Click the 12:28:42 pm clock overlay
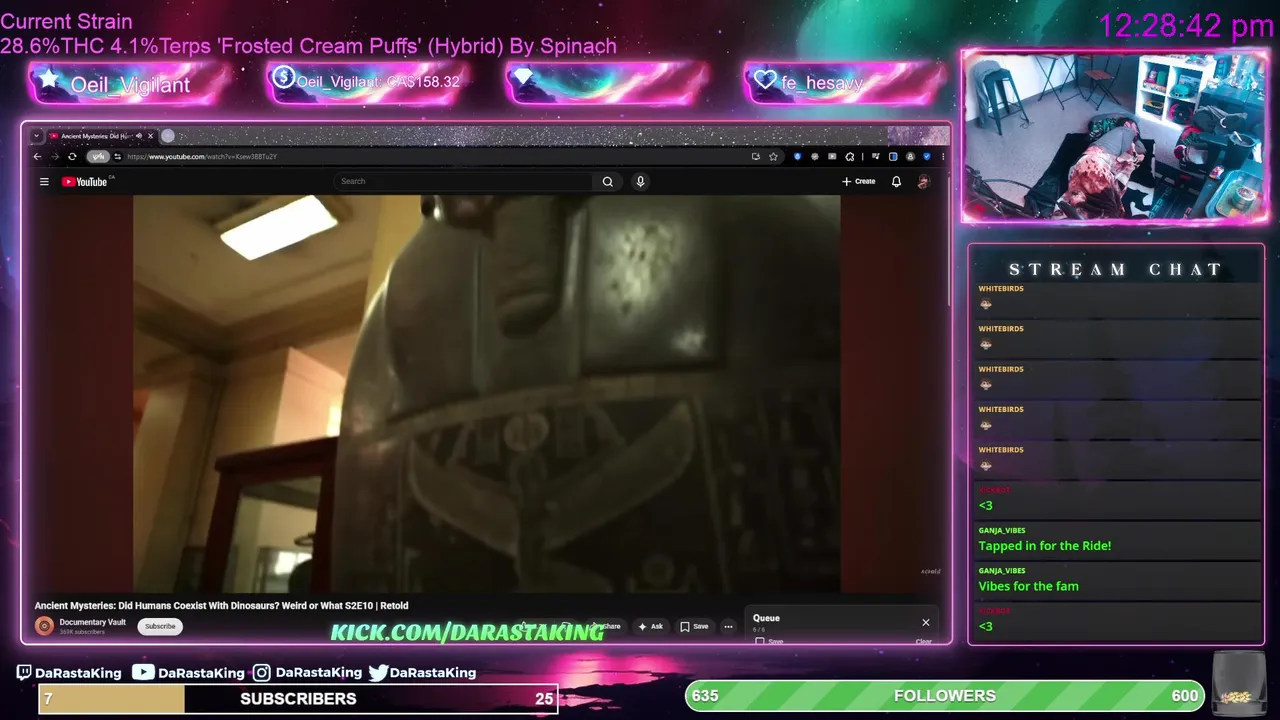 pyautogui.click(x=1186, y=25)
